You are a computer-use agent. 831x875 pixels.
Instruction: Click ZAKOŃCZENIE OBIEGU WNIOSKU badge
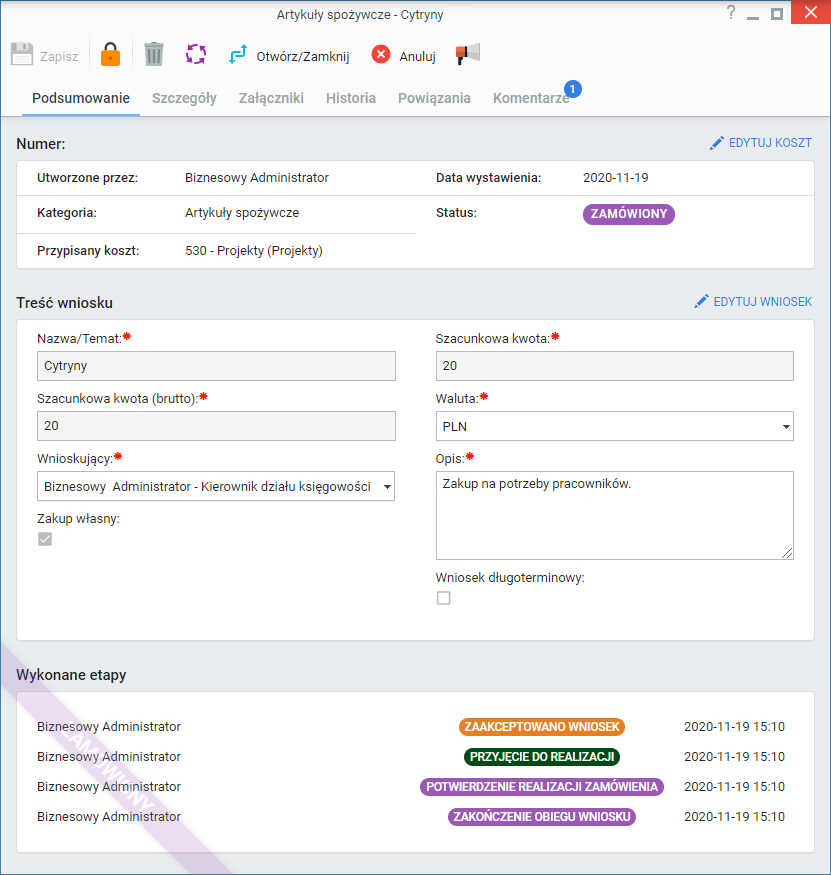click(x=542, y=817)
